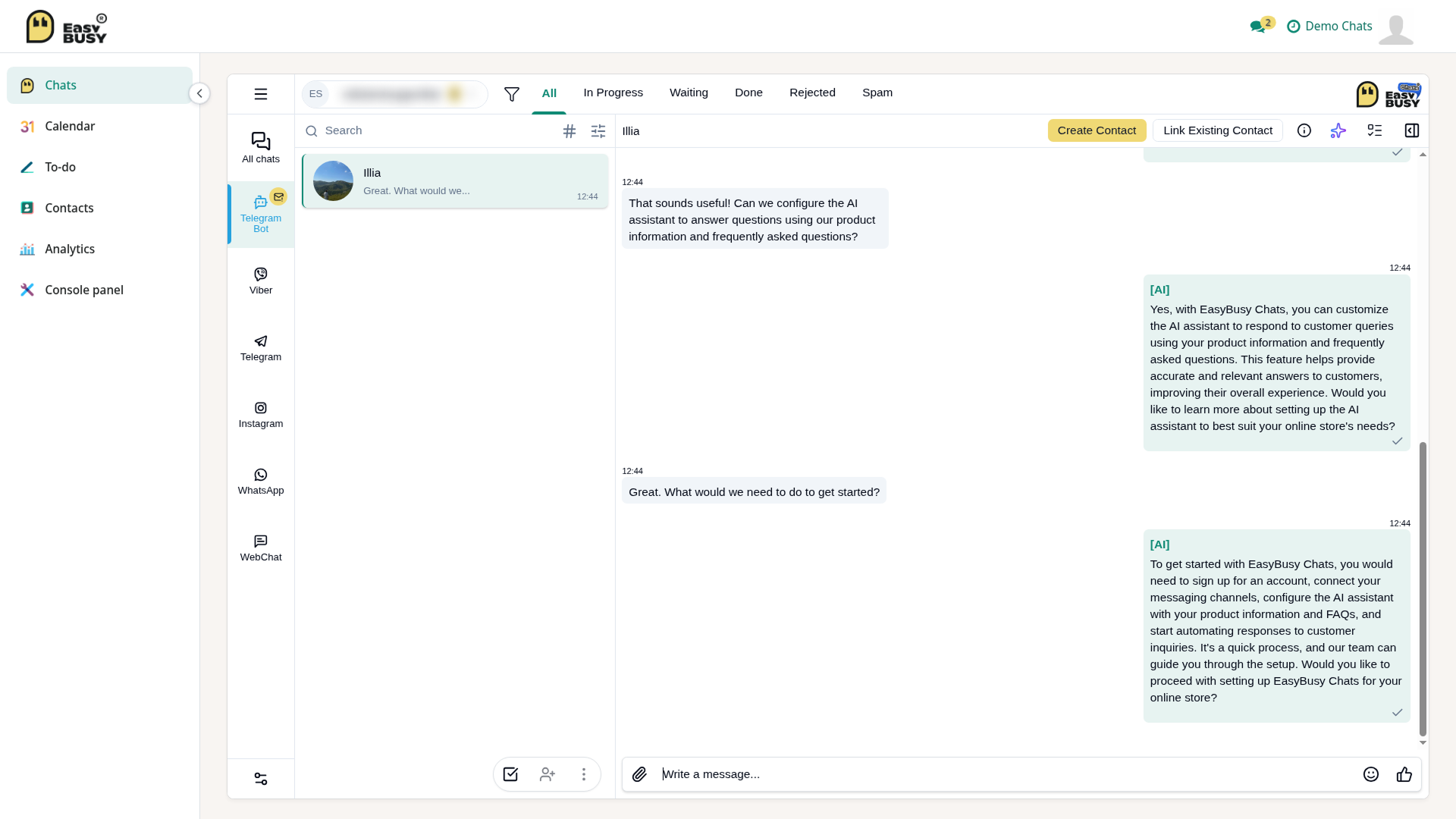The height and width of the screenshot is (819, 1456).
Task: Open Calendar in the sidebar
Action: coord(99,126)
